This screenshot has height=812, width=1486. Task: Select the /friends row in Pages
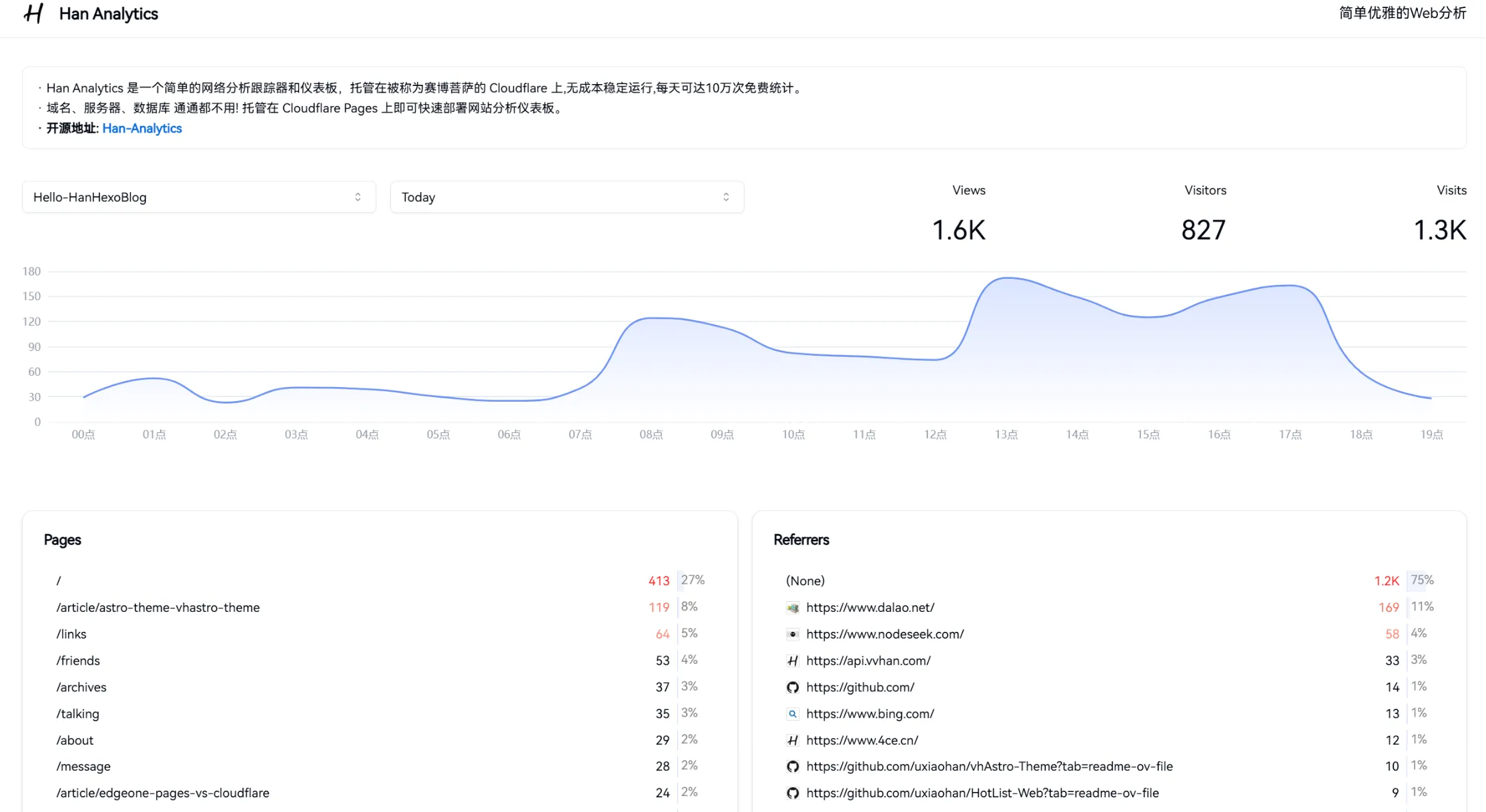coord(77,661)
